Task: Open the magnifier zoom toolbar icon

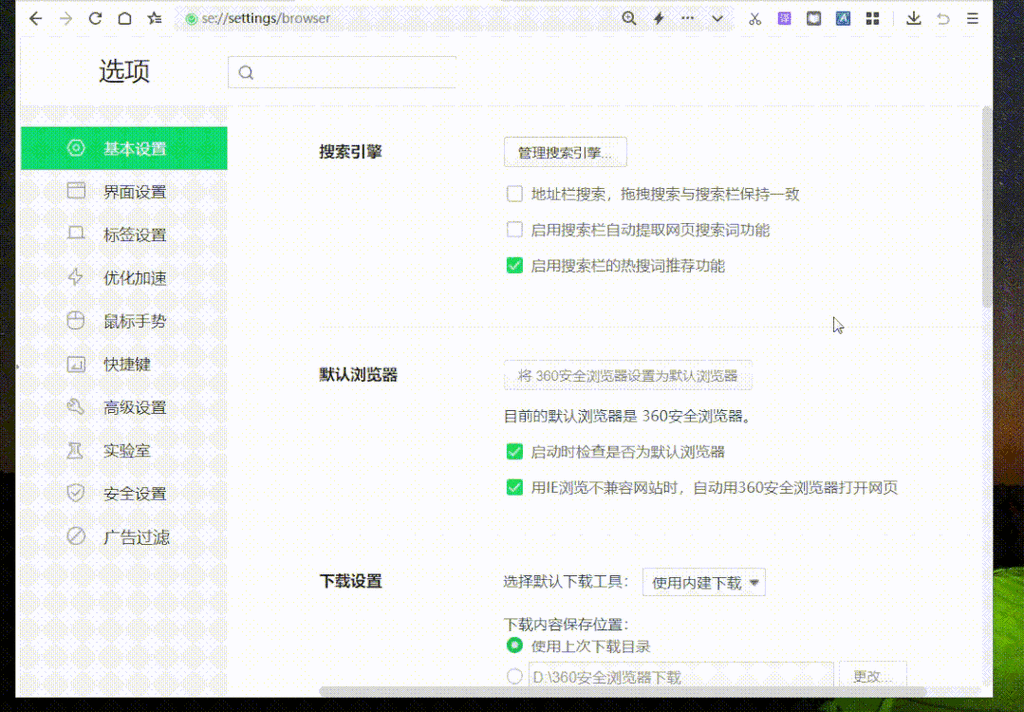Action: tap(628, 18)
